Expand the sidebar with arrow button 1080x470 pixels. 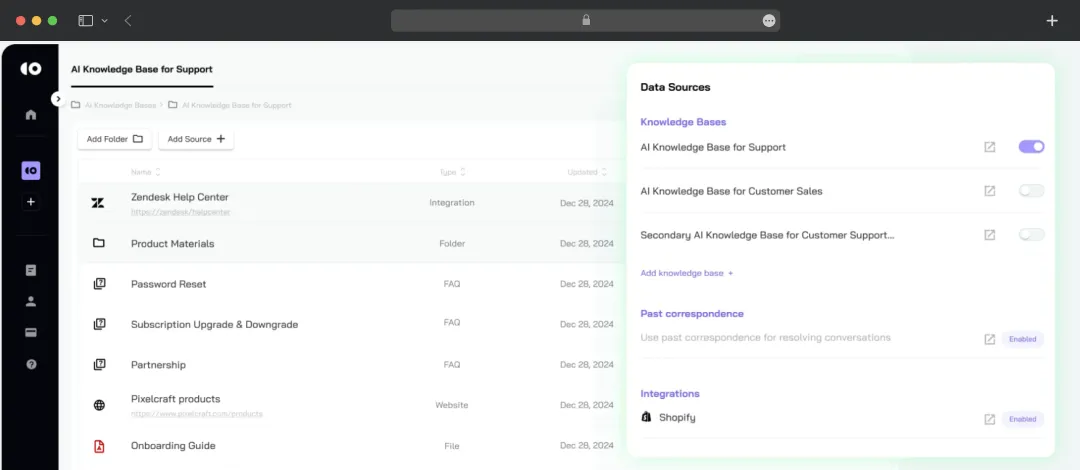pos(58,99)
